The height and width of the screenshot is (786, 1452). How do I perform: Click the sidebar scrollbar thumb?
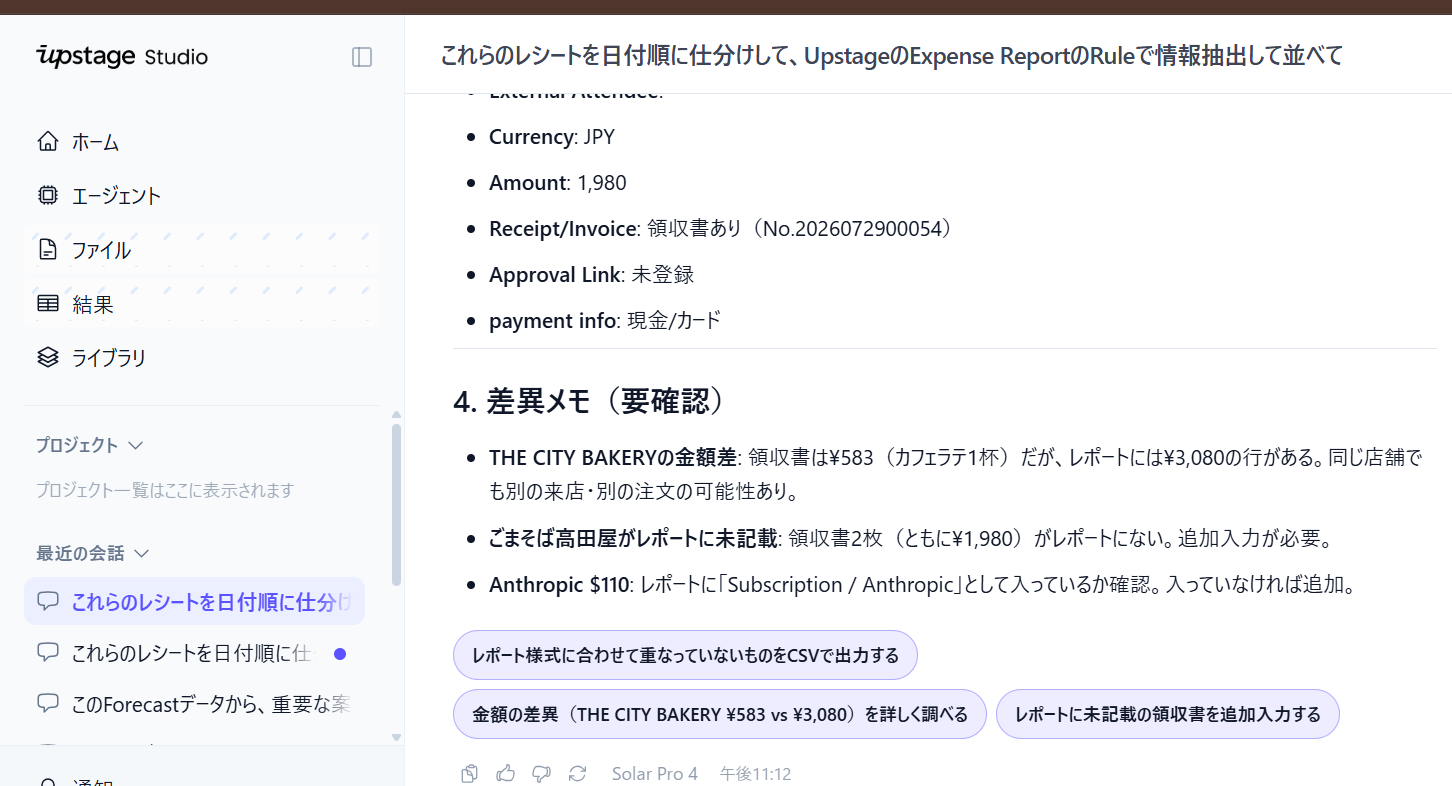397,504
